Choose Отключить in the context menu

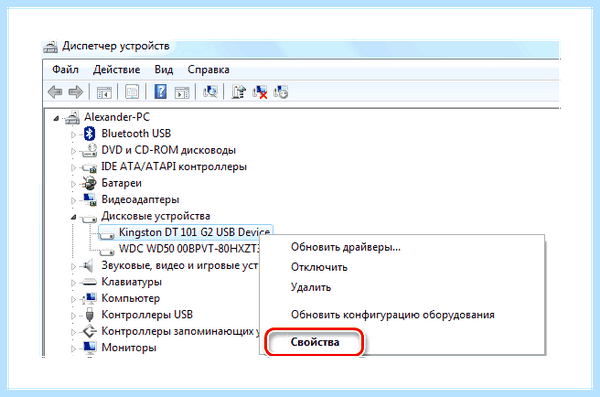(x=319, y=267)
